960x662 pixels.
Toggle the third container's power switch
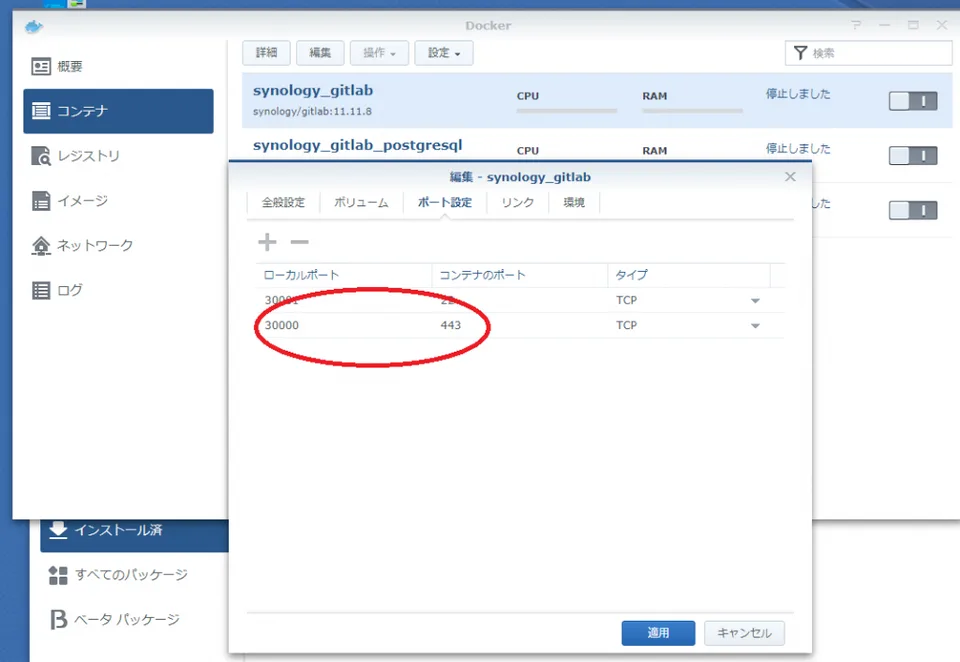[913, 210]
